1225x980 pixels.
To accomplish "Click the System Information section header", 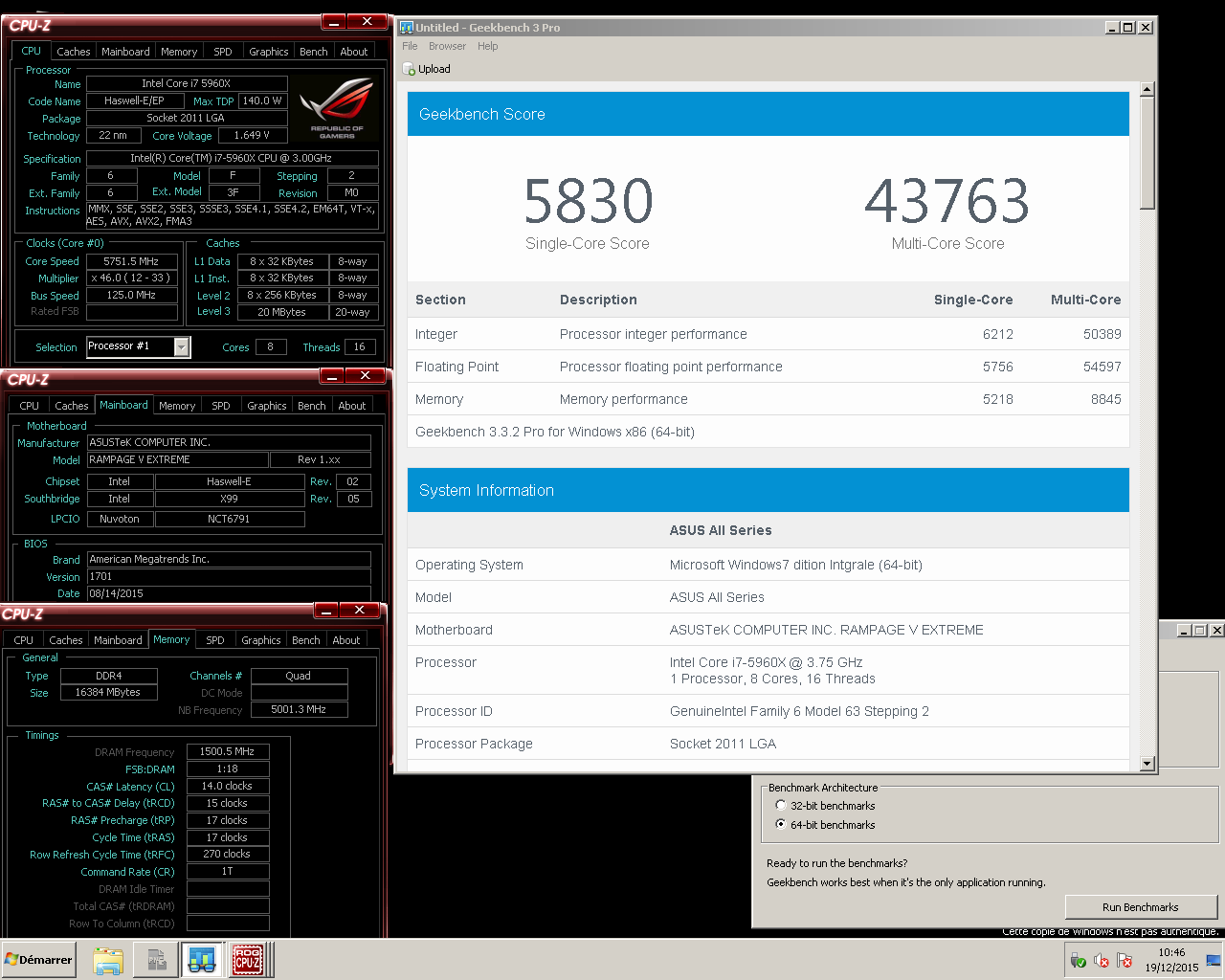I will point(768,490).
